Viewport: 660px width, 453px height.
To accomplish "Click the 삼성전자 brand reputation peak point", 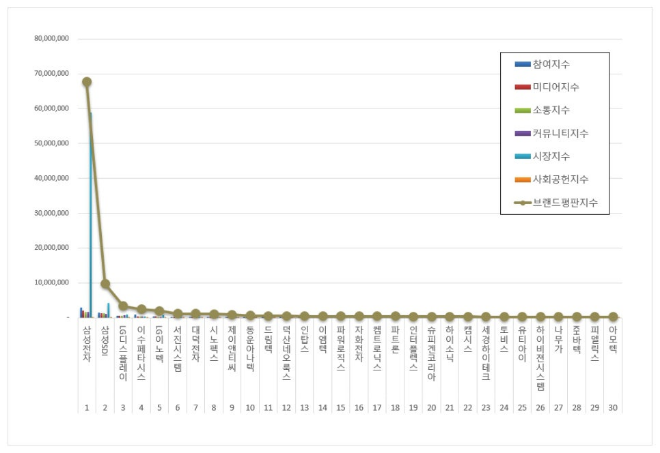I will pos(87,82).
